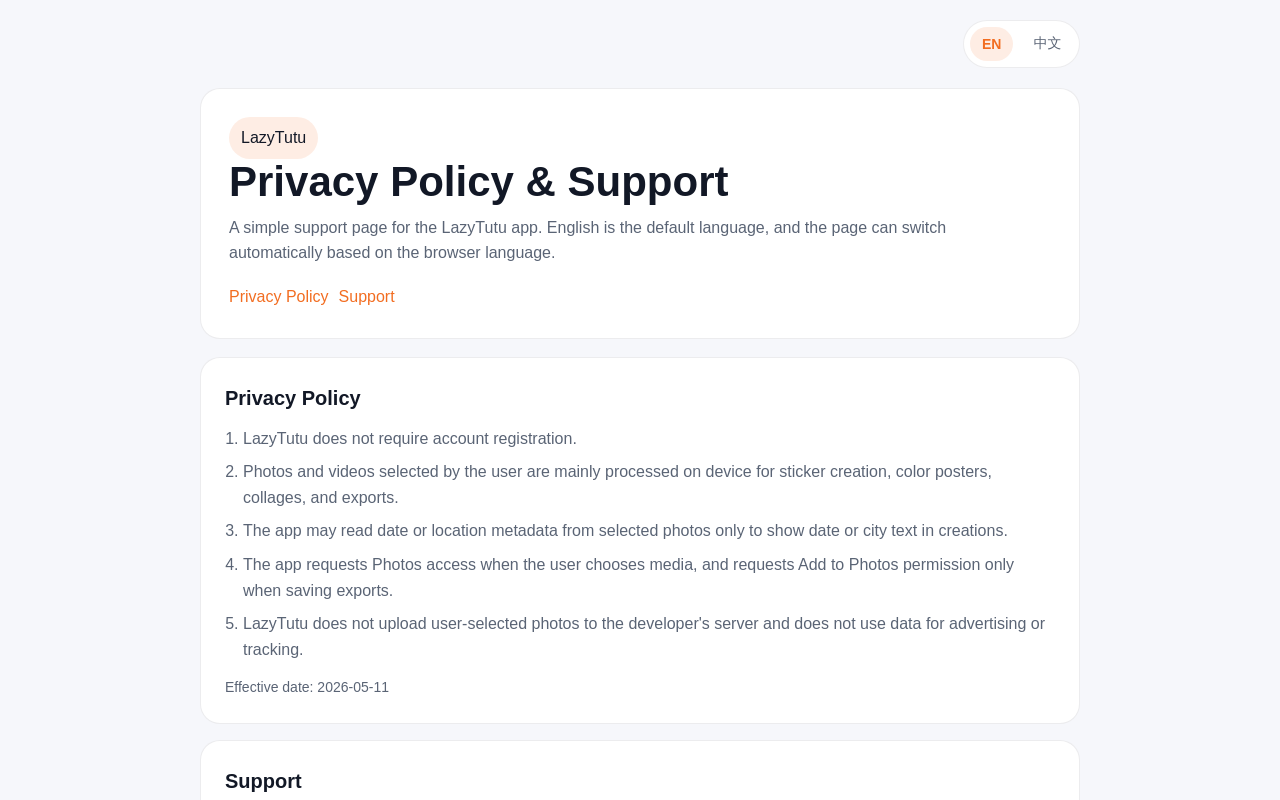This screenshot has width=1280, height=800.
Task: Click list number '3.' in Privacy Policy
Action: pos(231,531)
